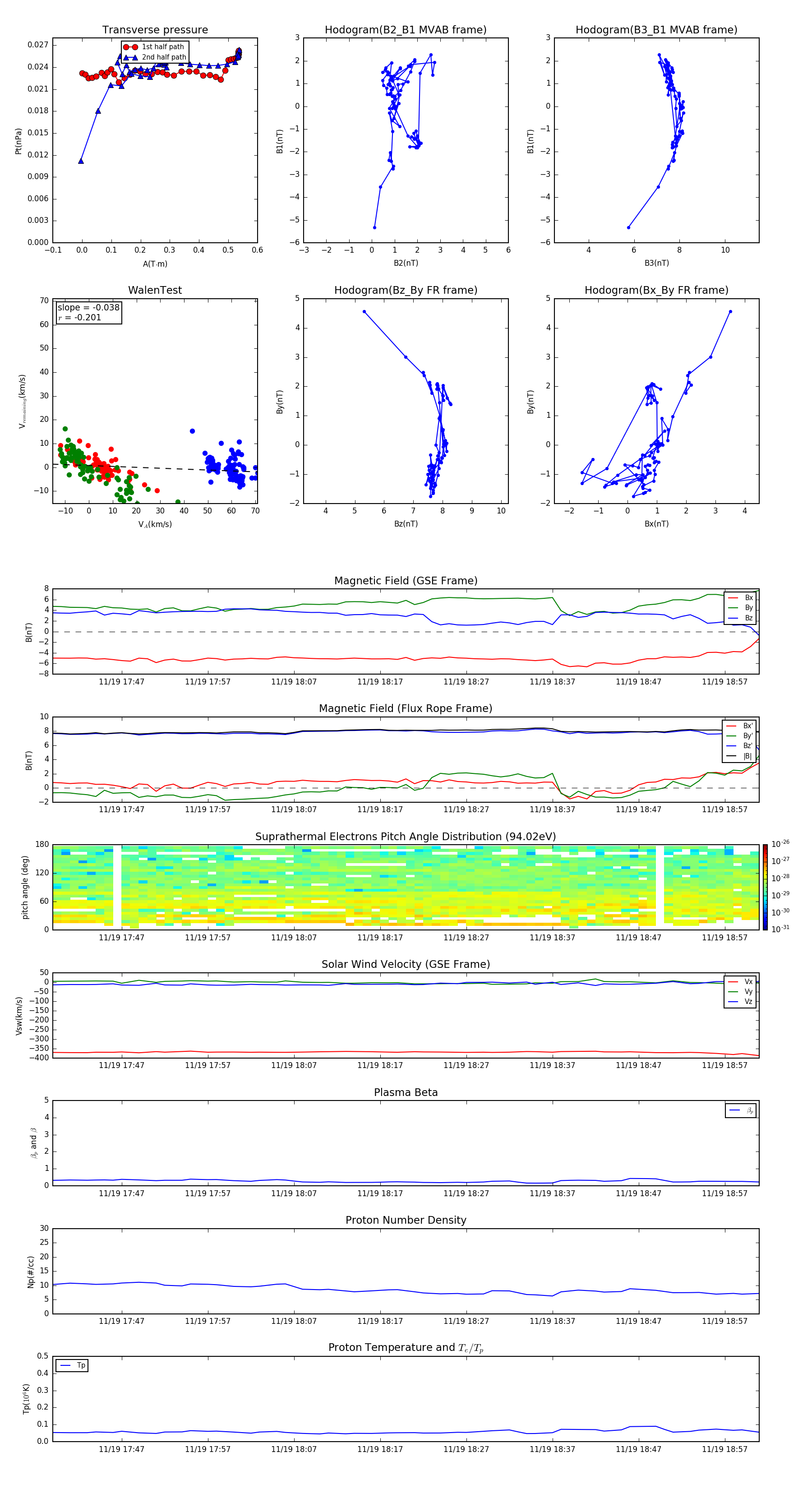
Task: Click the Np(#/cc) axis label
Action: 31,1271
